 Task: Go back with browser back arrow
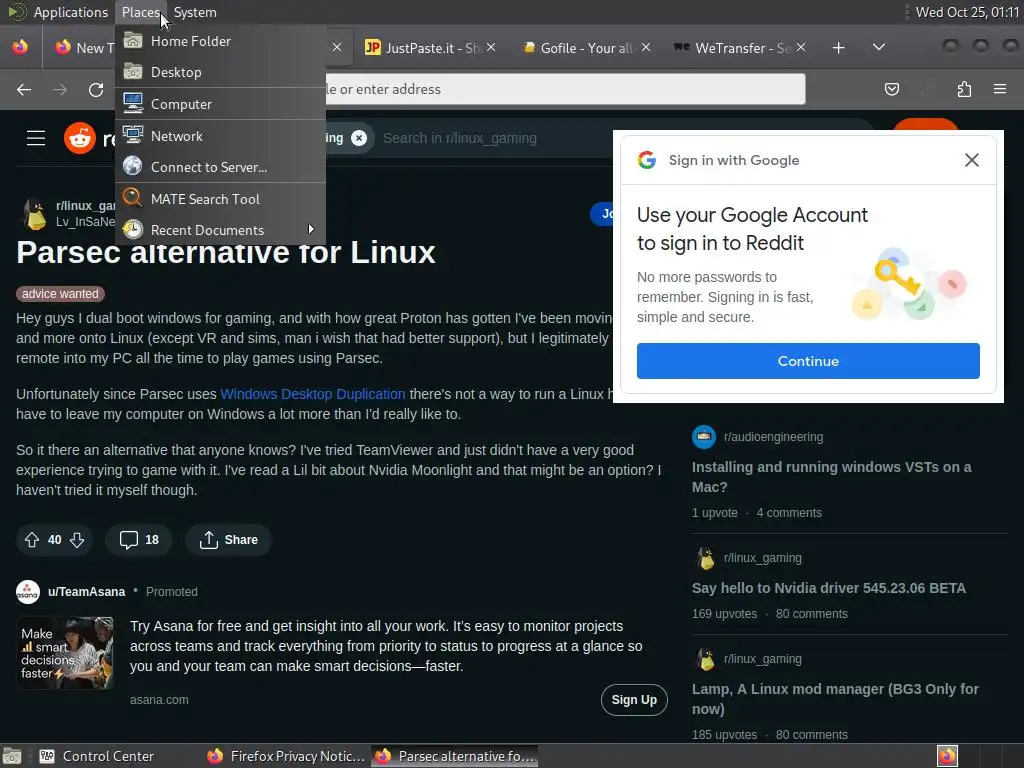click(x=24, y=89)
